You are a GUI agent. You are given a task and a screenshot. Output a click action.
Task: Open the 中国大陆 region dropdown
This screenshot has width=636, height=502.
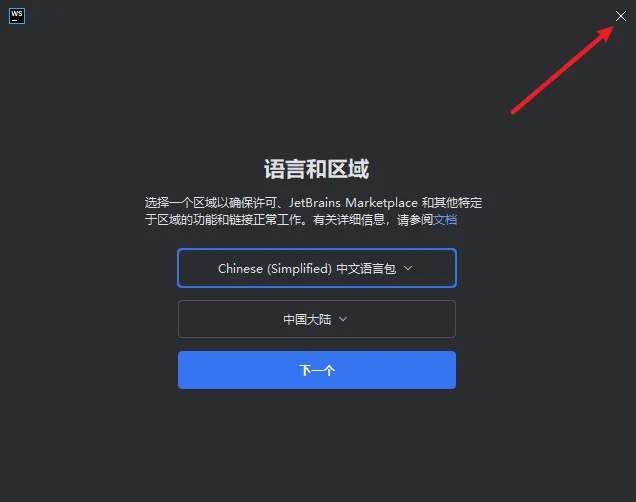317,319
